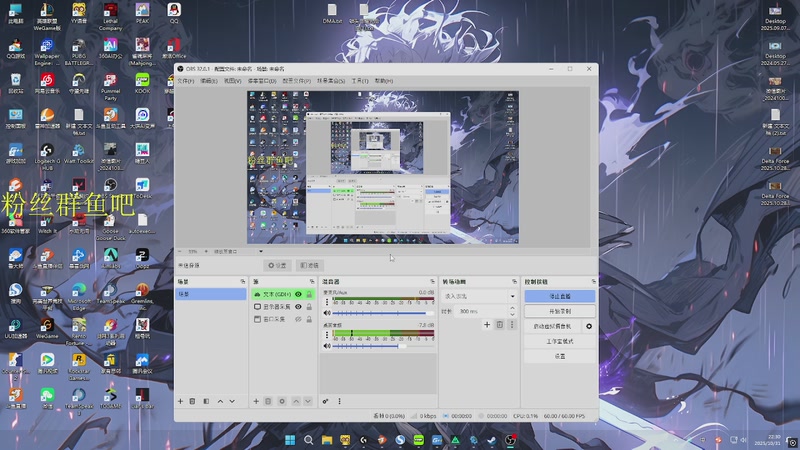The width and height of the screenshot is (800, 450).
Task: Decrease transition duration with down arrow
Action: [x=512, y=314]
